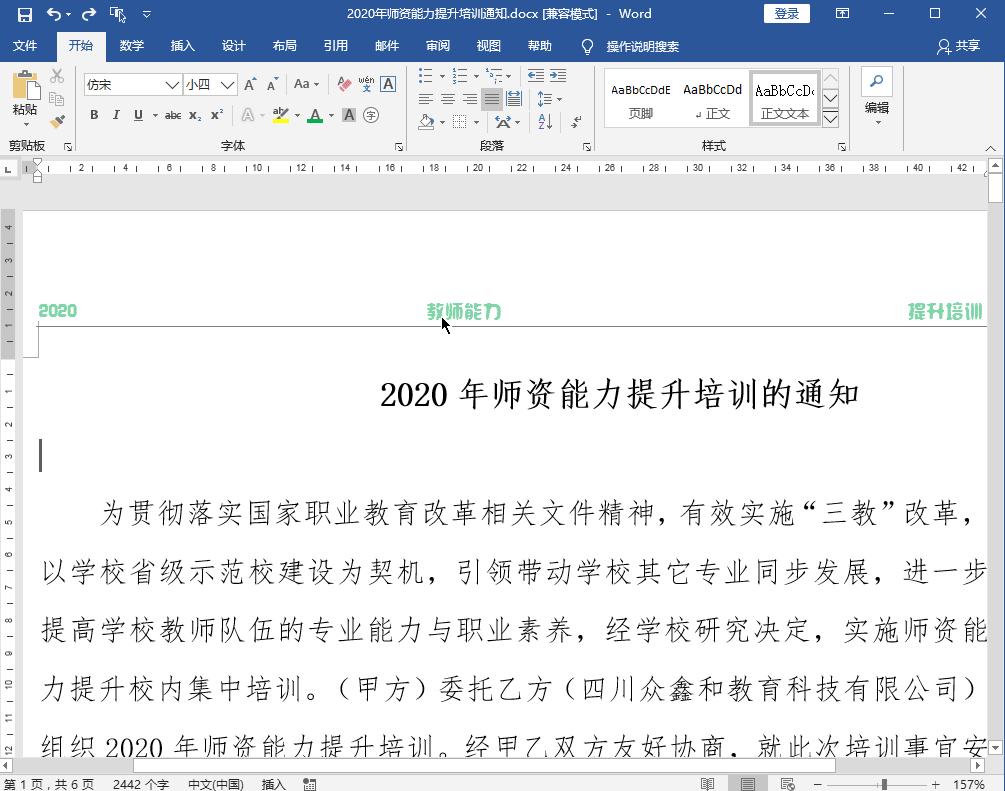Click the 操作说明搜索 search box
This screenshot has height=791, width=1005.
pos(642,46)
